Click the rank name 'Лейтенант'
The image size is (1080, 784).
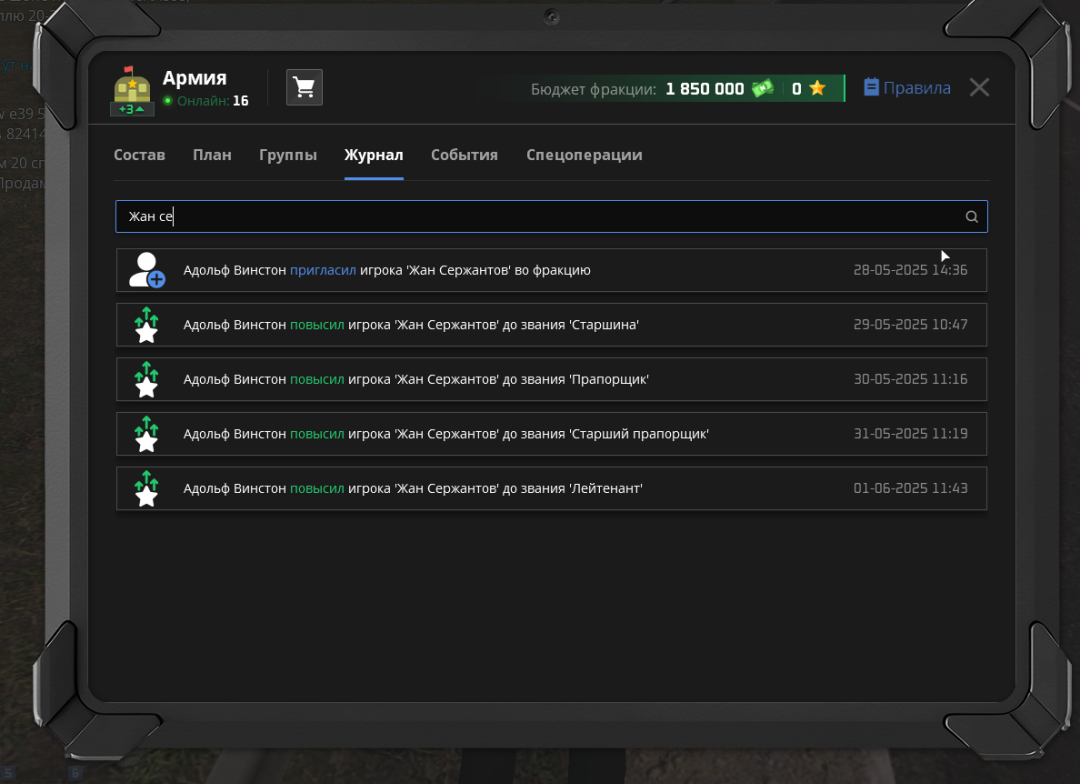(x=605, y=488)
